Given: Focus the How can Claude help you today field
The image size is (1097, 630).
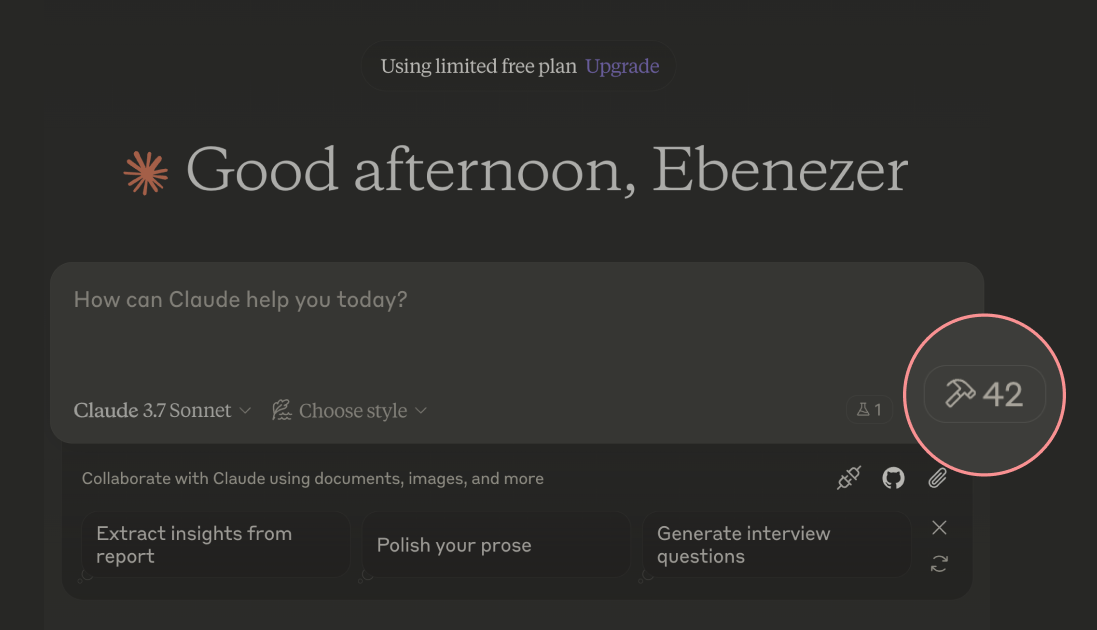Looking at the screenshot, I should click(x=517, y=329).
